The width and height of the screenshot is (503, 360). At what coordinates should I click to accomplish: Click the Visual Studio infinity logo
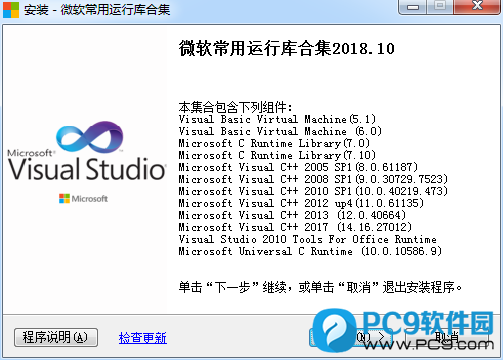tap(90, 136)
